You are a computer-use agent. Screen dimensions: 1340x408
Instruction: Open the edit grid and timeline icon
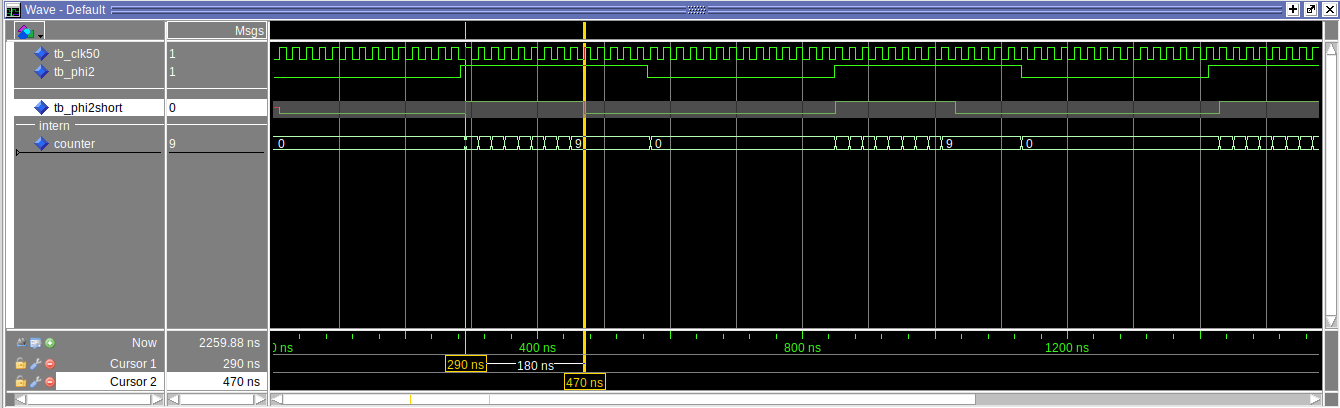[x=35, y=342]
